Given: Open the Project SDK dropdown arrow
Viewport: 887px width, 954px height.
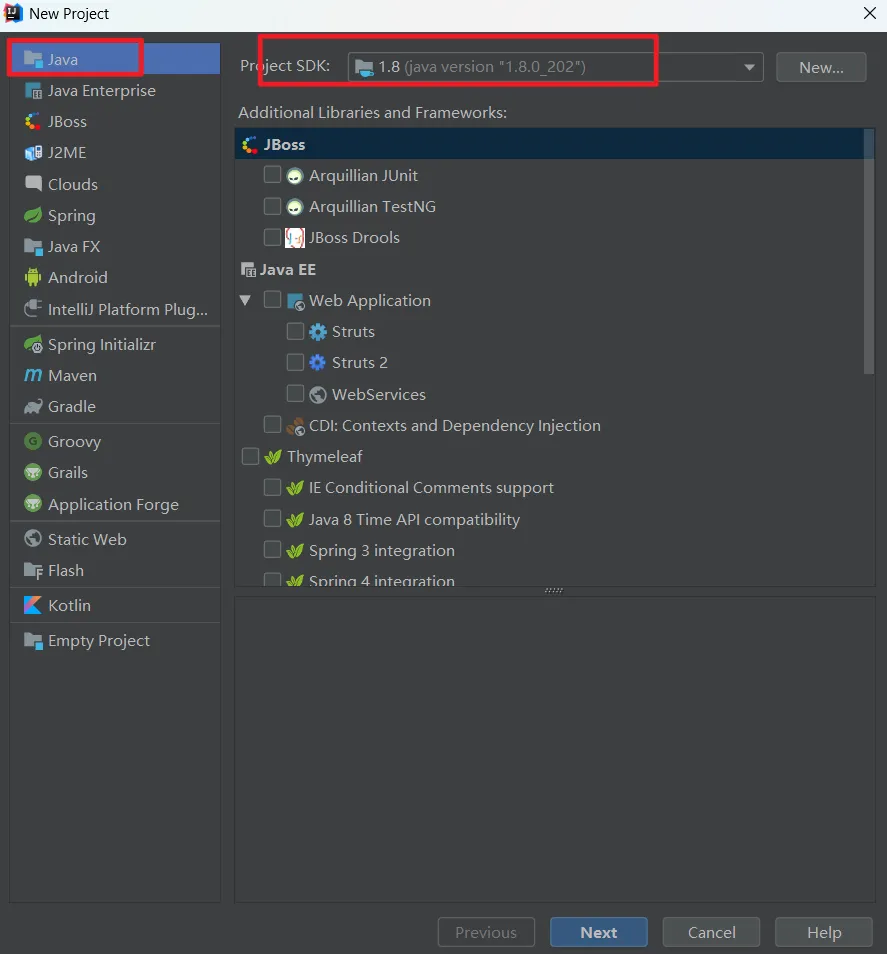Looking at the screenshot, I should coord(750,67).
